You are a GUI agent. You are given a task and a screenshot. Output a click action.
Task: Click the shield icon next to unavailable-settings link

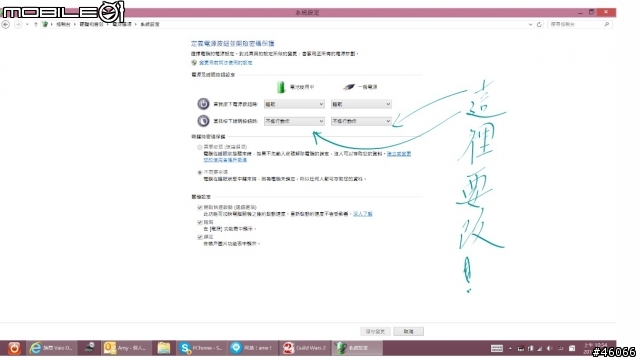[x=194, y=63]
